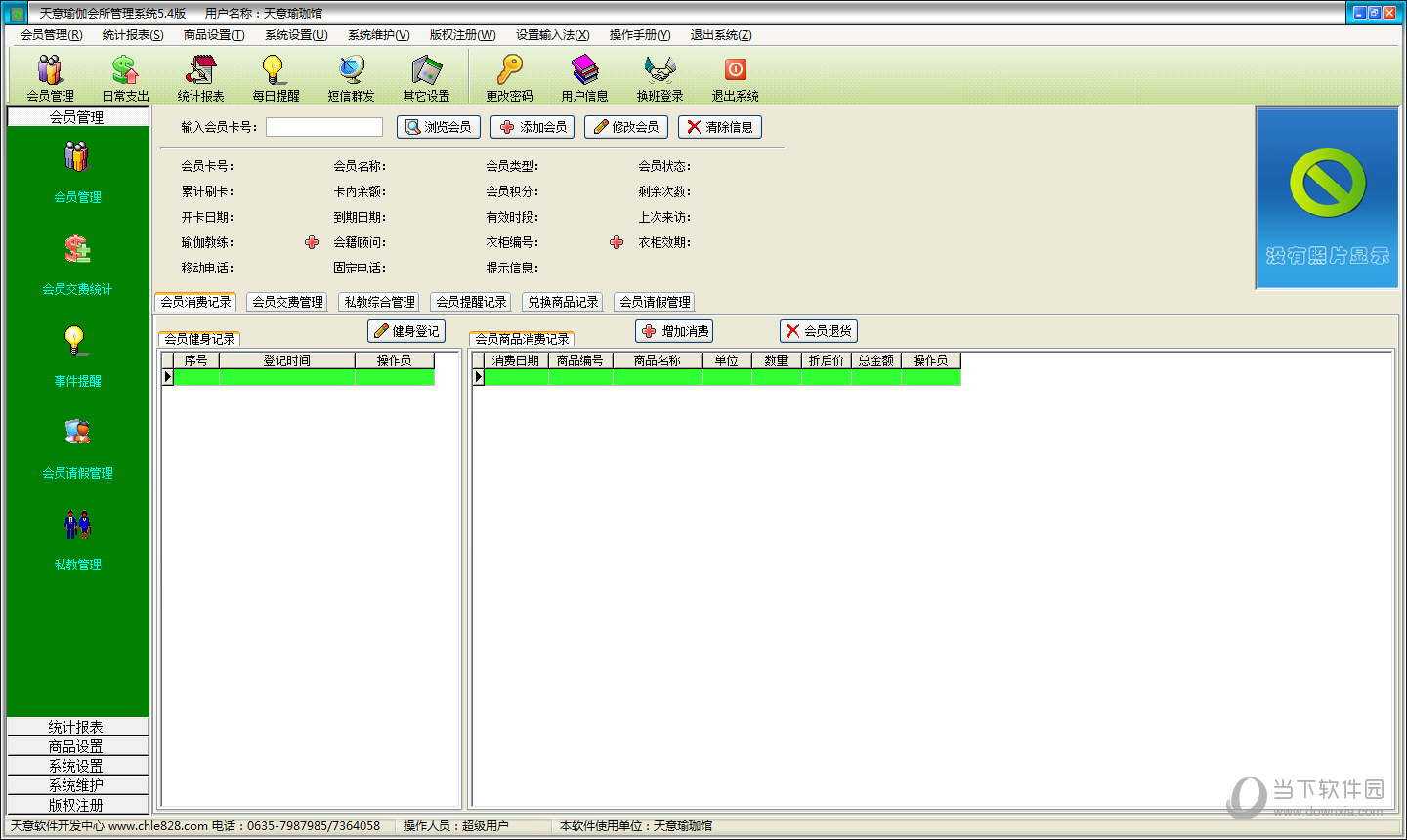This screenshot has height=840, width=1407.
Task: Click the 增加消费 button
Action: tap(674, 331)
